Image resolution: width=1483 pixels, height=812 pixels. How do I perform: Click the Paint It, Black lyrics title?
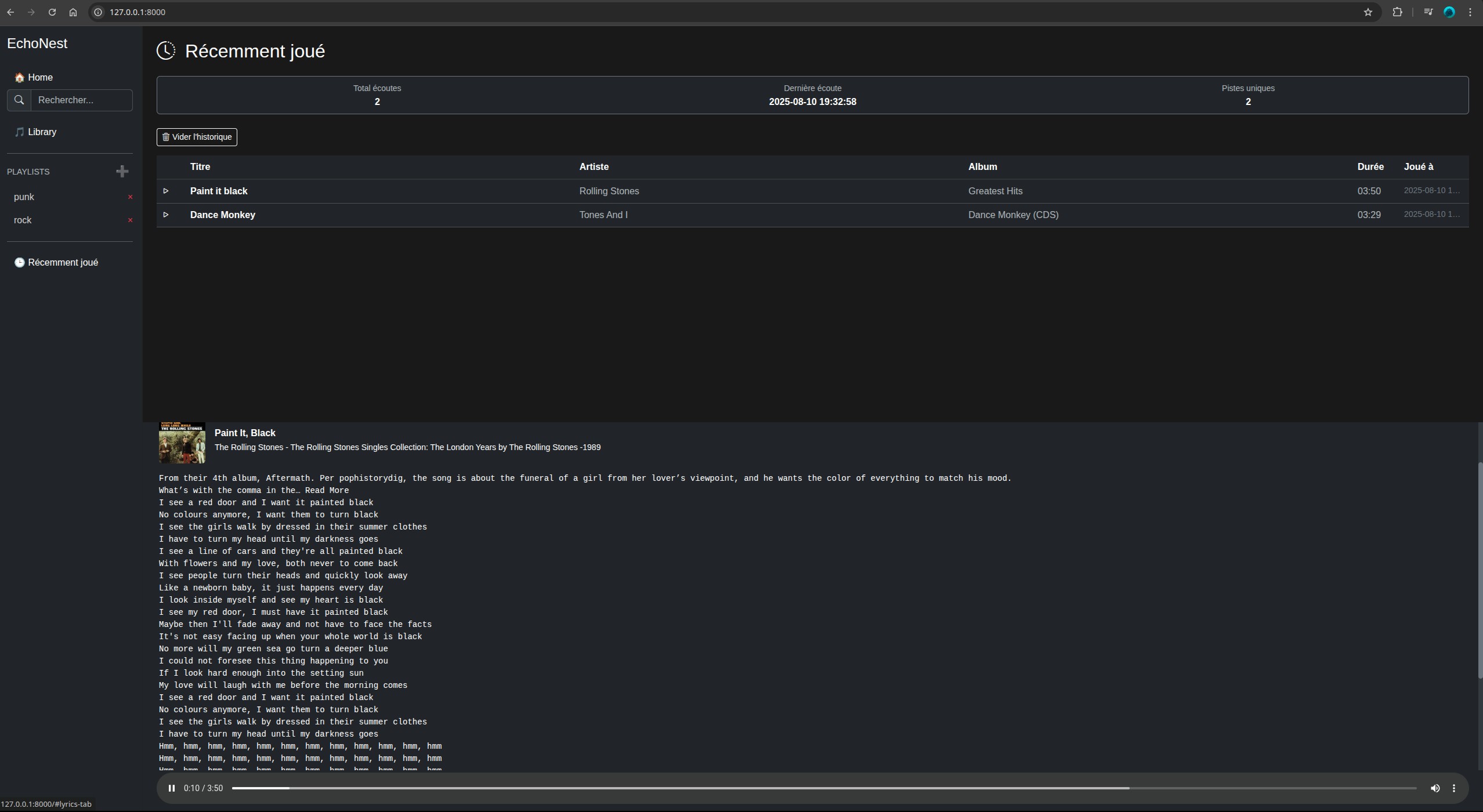pyautogui.click(x=245, y=433)
